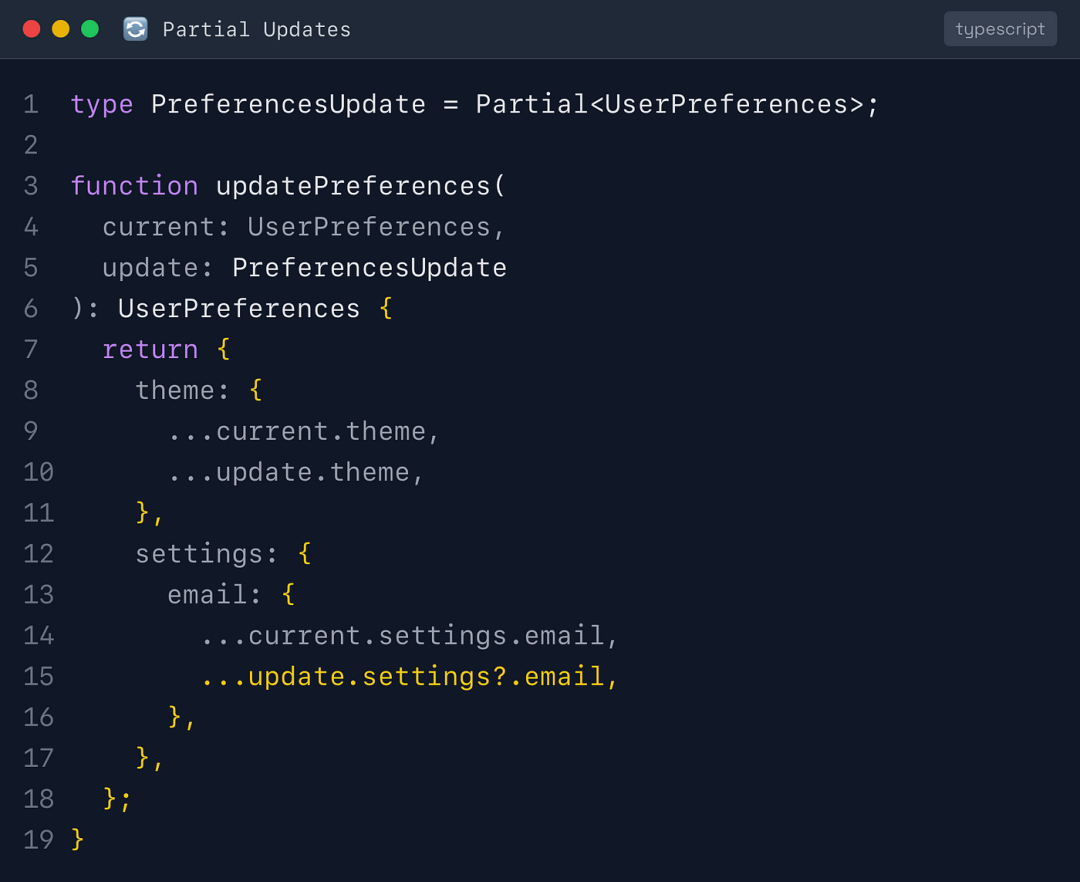
Task: Click the Partial Updates title text
Action: point(257,30)
